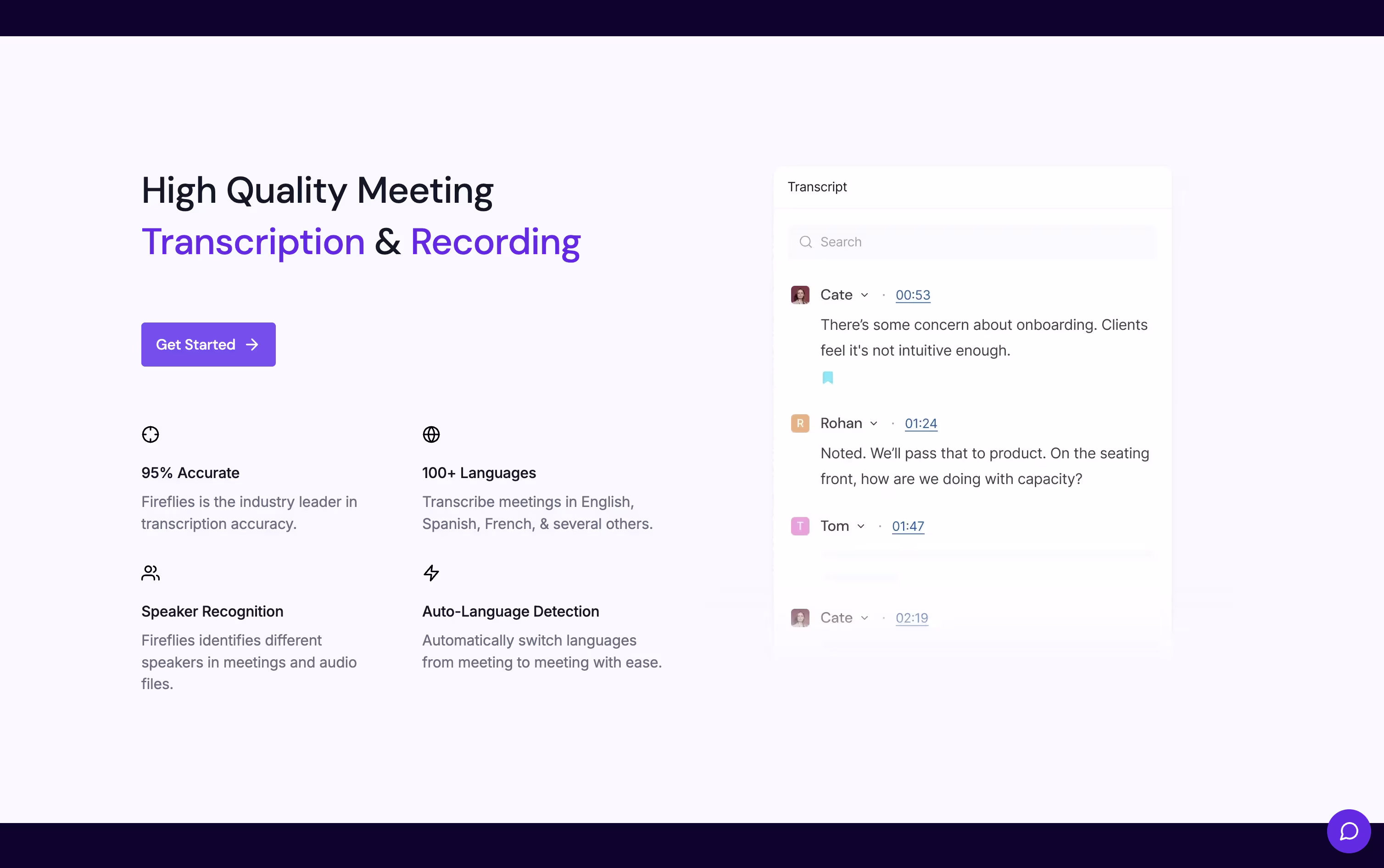Click "Automatically switch languages" description
1384x868 pixels.
(x=542, y=651)
